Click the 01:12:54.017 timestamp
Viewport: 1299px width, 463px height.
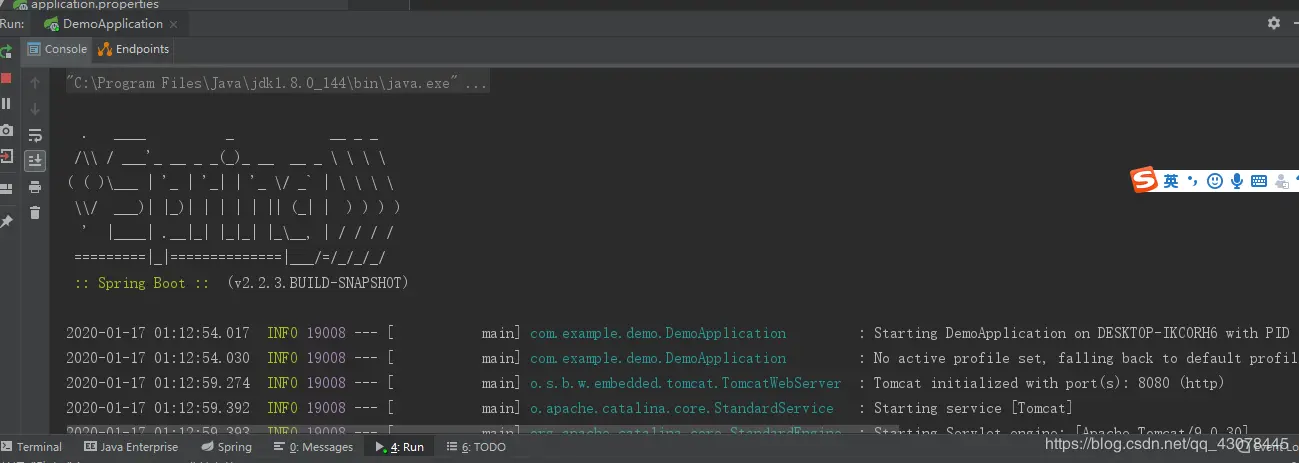point(201,333)
